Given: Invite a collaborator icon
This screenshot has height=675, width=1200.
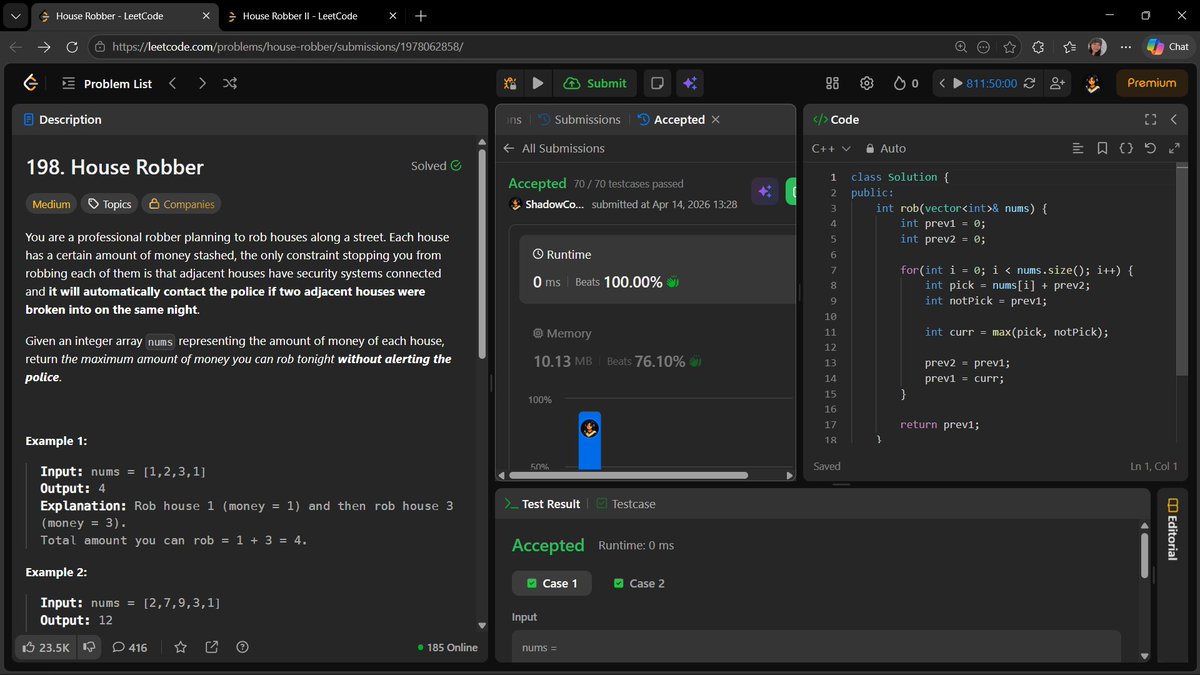Looking at the screenshot, I should tap(1057, 83).
